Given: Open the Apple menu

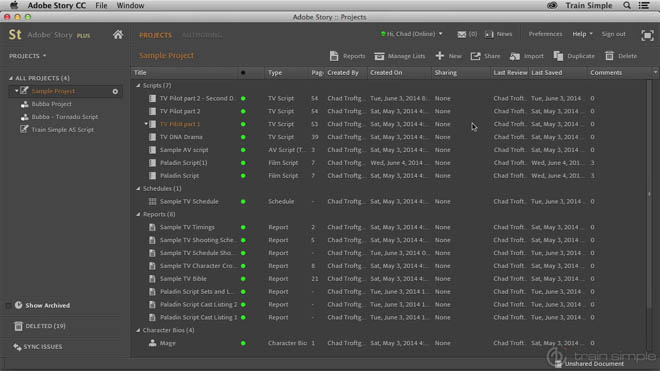Looking at the screenshot, I should click(14, 5).
